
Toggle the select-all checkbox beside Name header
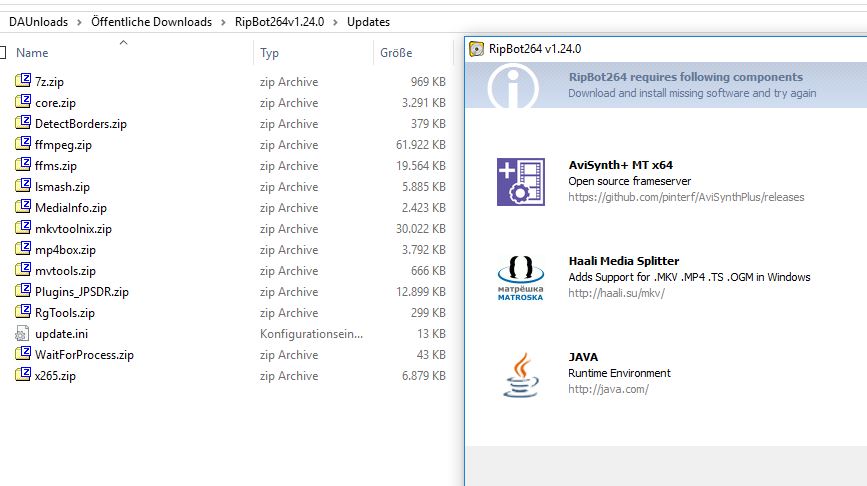(x=2, y=53)
